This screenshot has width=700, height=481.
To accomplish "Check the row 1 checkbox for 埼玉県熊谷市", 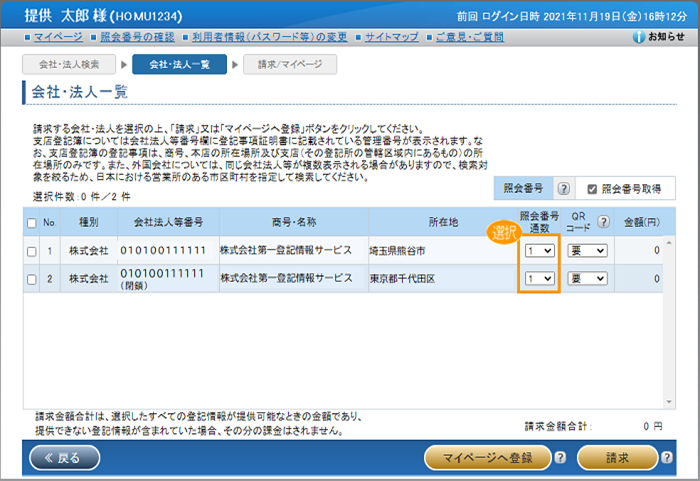I will [x=31, y=250].
